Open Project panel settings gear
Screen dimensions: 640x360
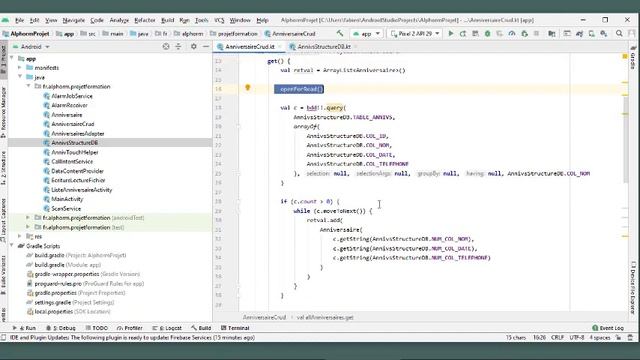[193, 47]
